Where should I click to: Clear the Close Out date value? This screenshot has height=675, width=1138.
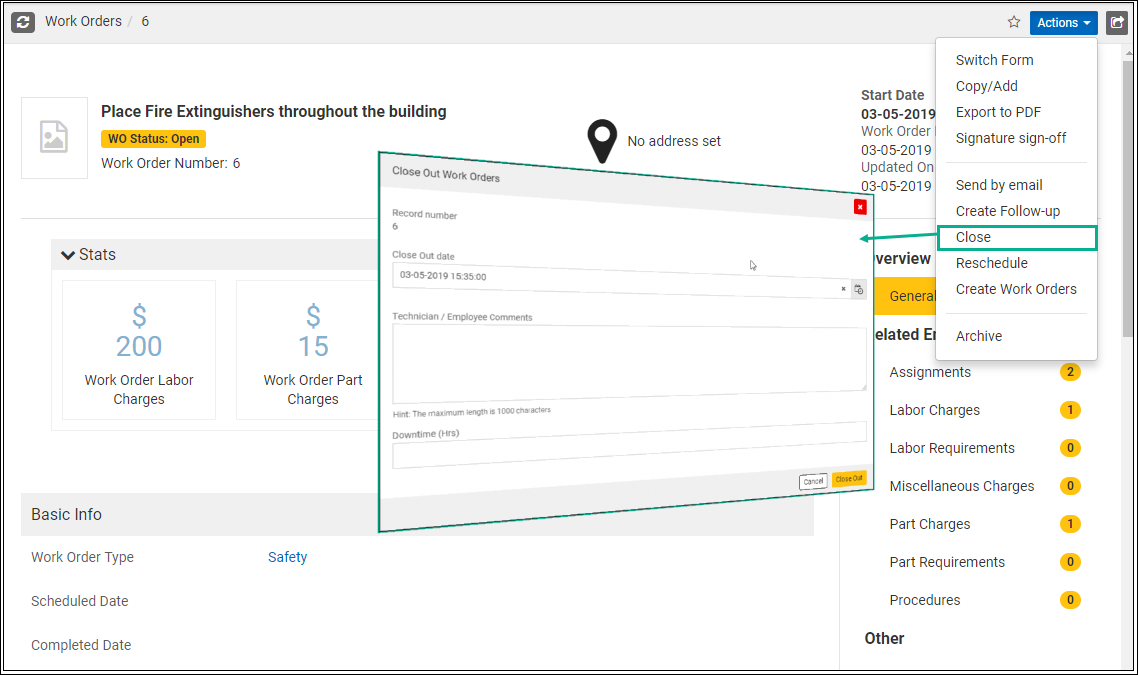843,289
